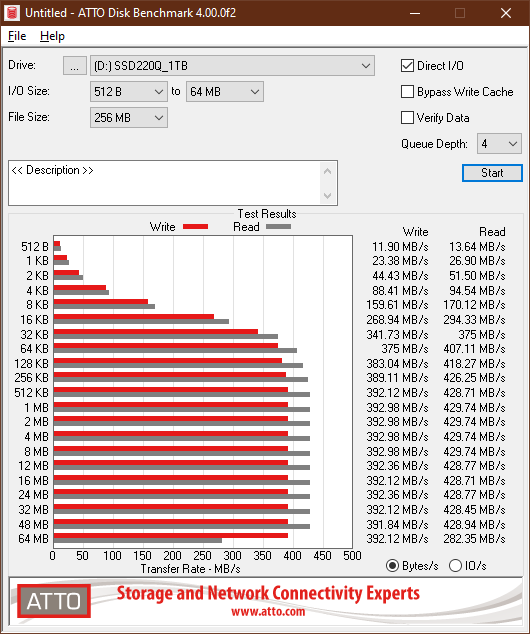This screenshot has width=530, height=634.
Task: Click the red Write legend swatch
Action: click(195, 227)
